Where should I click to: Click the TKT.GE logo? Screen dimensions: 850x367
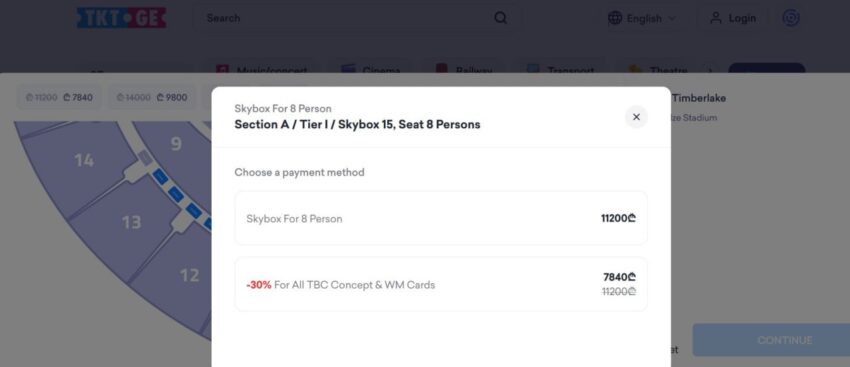pos(121,18)
